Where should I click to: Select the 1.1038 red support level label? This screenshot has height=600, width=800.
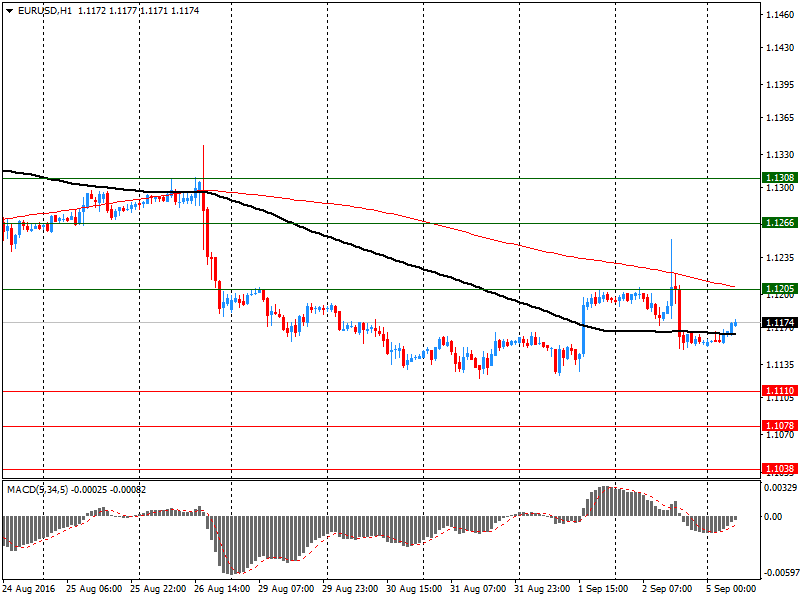pos(780,468)
